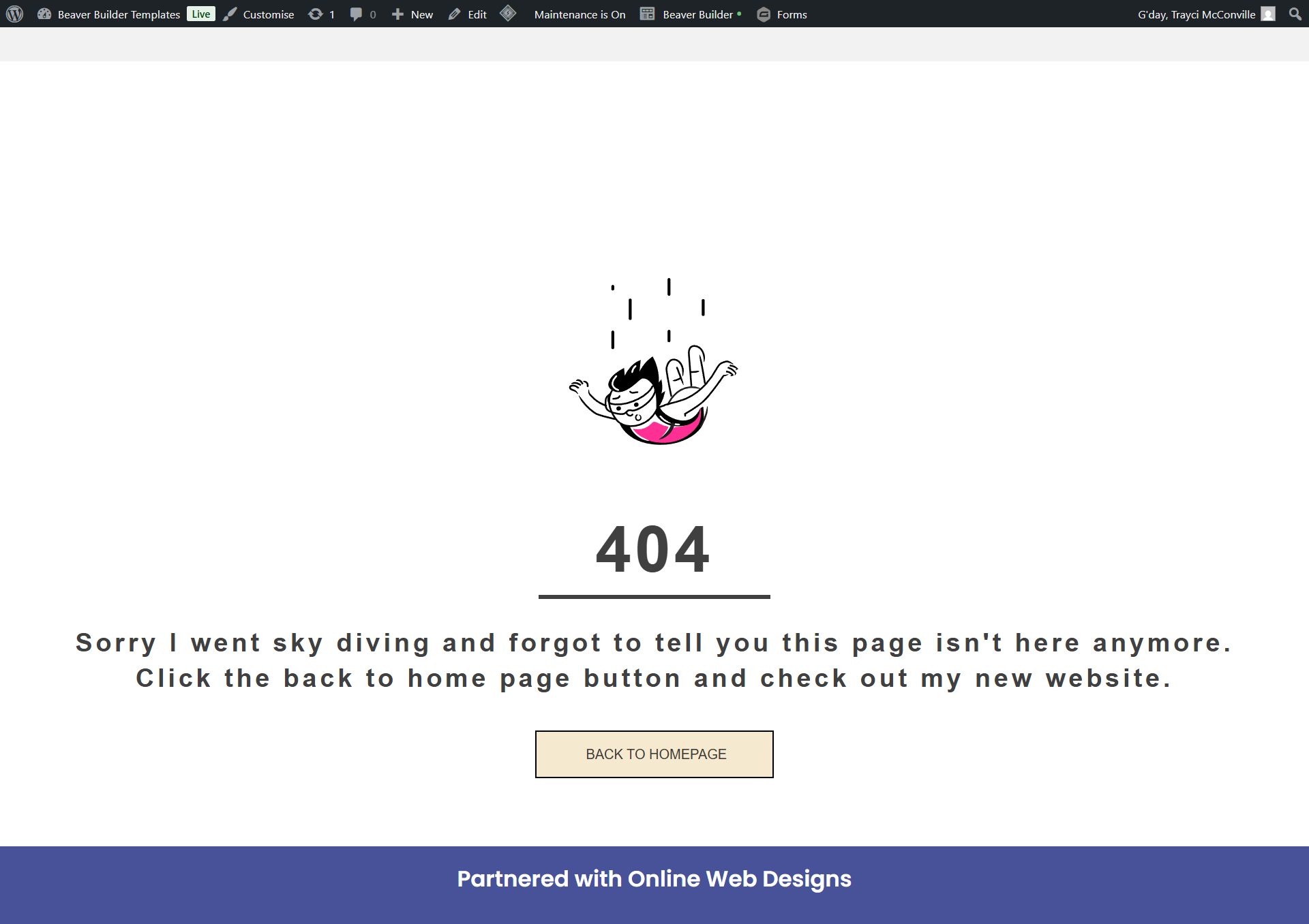Open the WordPress logo menu
Viewport: 1309px width, 924px height.
click(14, 14)
